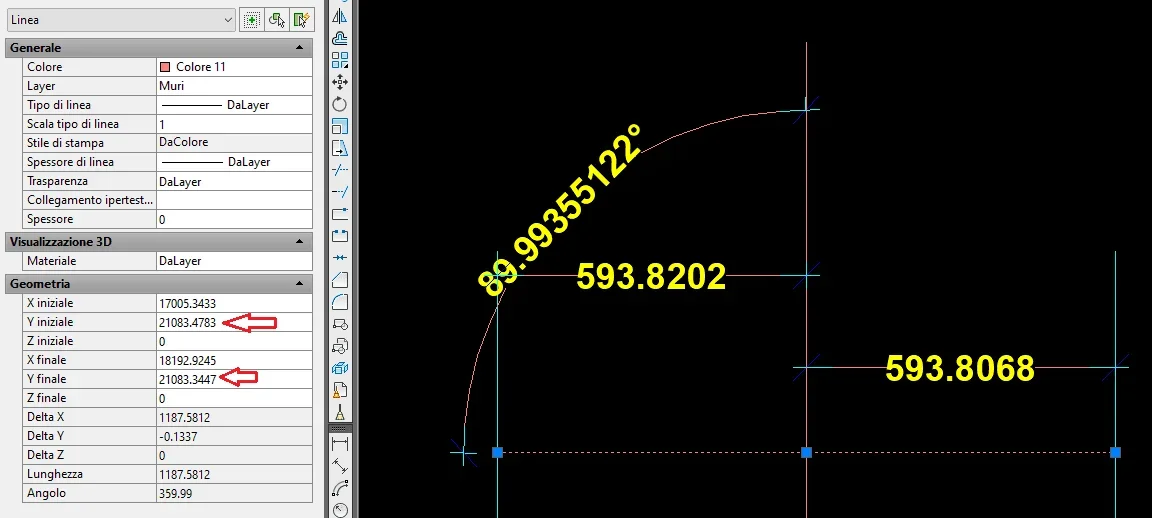Image resolution: width=1152 pixels, height=518 pixels.
Task: Select the Chamfer tool icon
Action: [340, 279]
